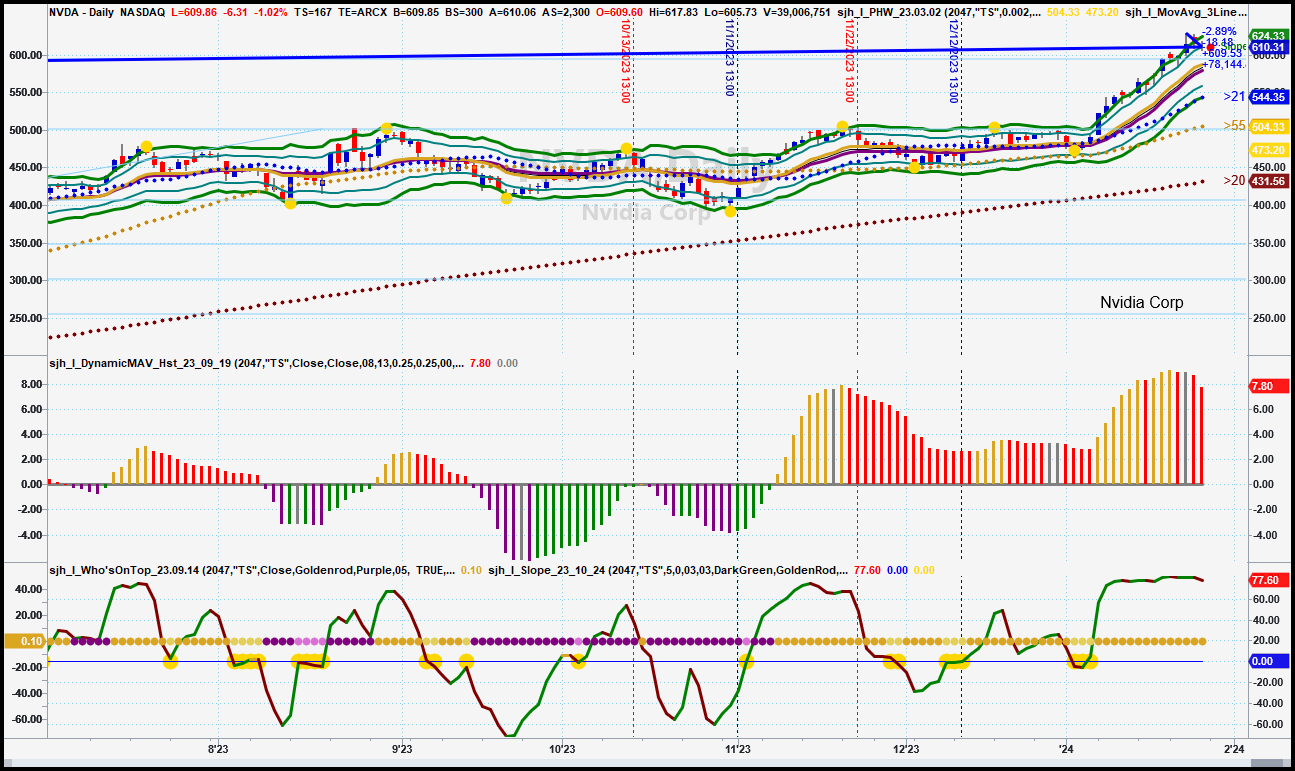Click the 8'23 date on time axis
This screenshot has height=771, width=1295.
click(x=218, y=748)
